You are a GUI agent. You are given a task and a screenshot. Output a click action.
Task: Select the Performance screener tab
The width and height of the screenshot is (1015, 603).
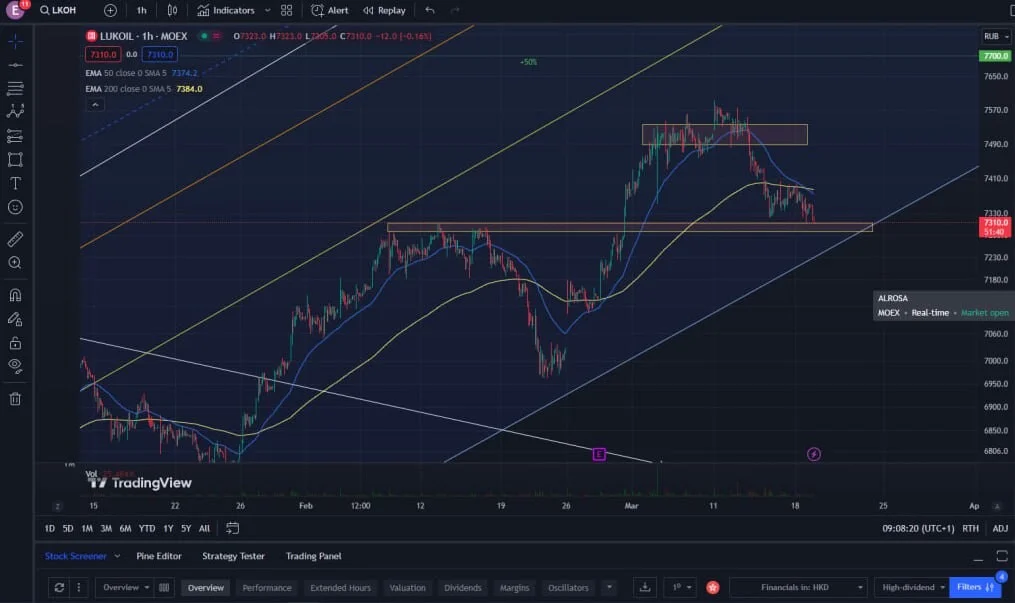267,587
